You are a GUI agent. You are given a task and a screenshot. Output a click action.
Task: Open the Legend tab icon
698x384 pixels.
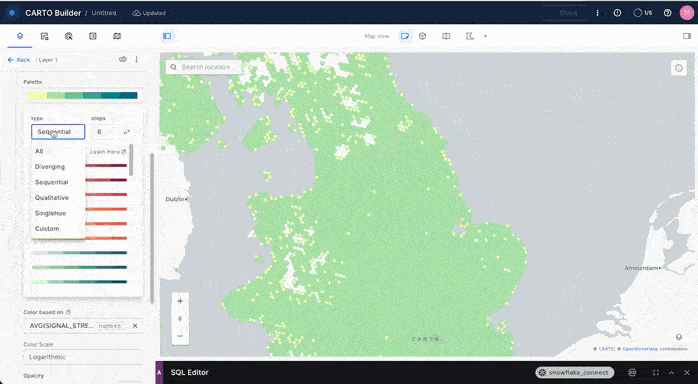93,36
